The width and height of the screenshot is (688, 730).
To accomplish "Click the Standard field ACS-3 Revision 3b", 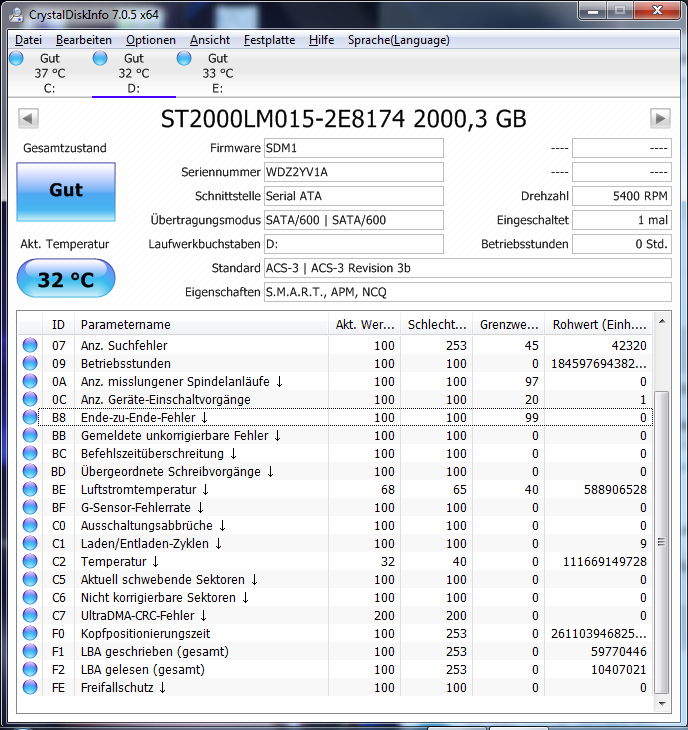I will coord(468,268).
